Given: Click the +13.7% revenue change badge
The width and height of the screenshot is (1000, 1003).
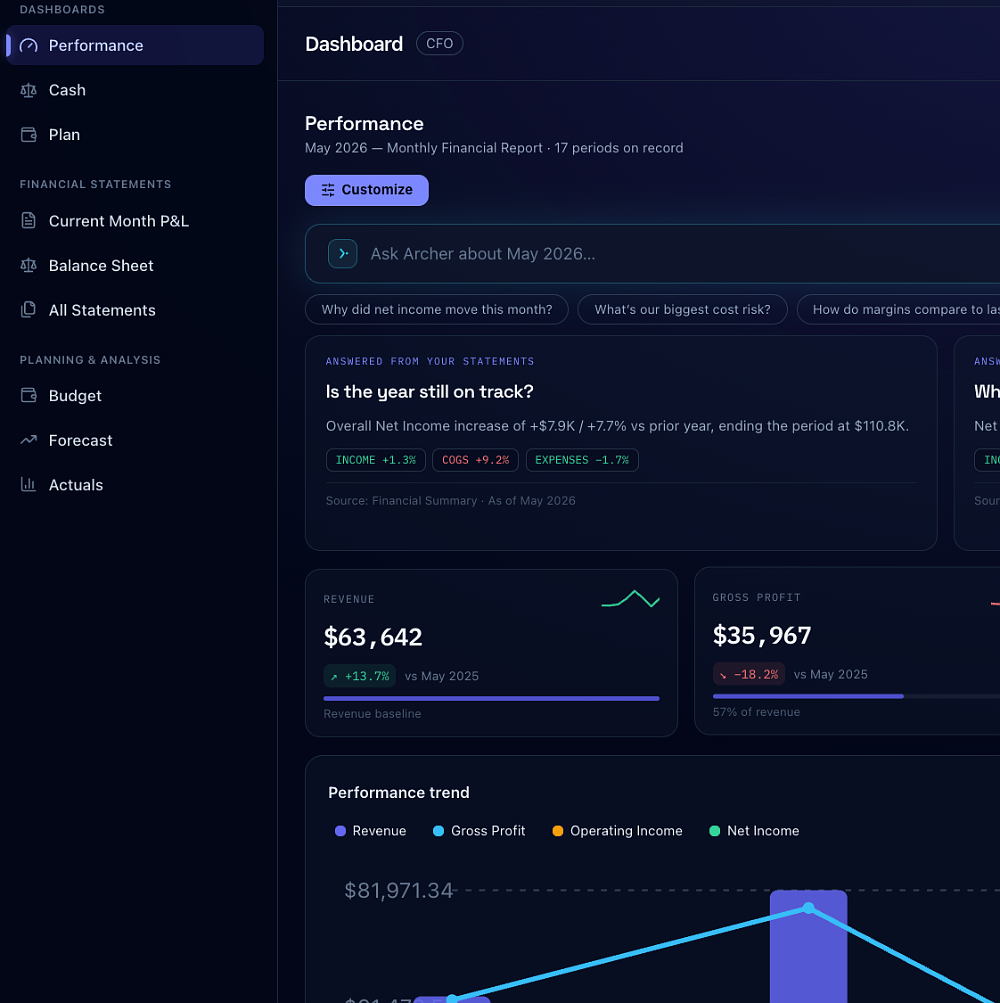Looking at the screenshot, I should click(360, 676).
